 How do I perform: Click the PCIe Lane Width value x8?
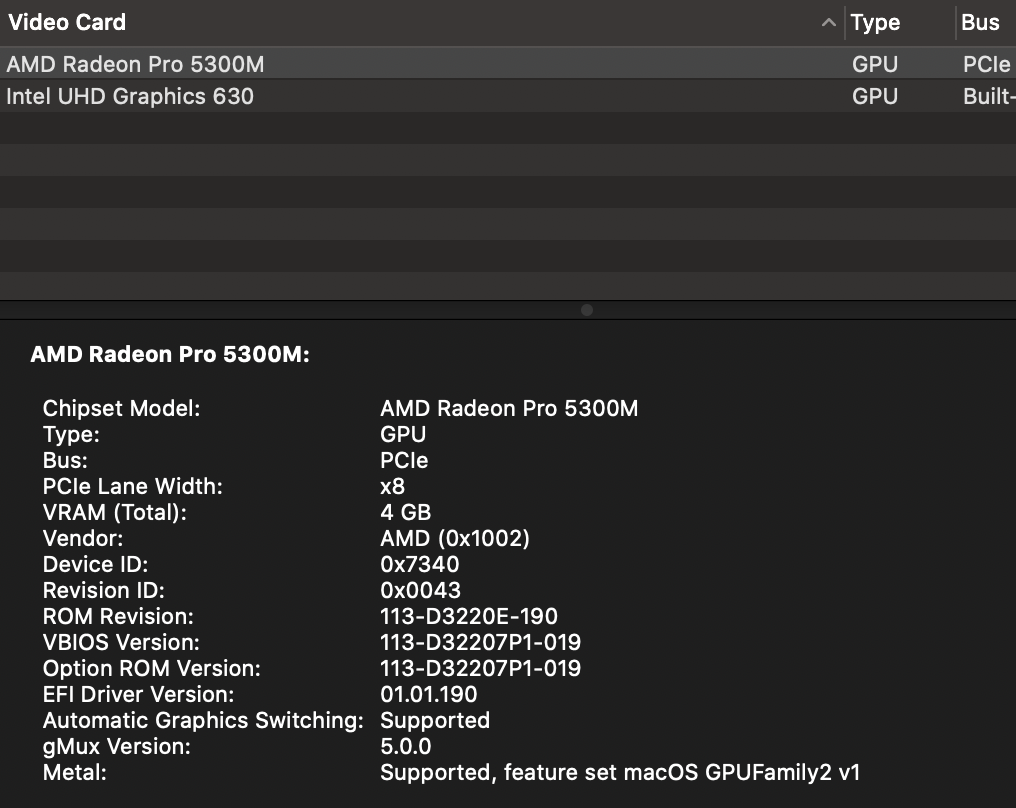393,487
